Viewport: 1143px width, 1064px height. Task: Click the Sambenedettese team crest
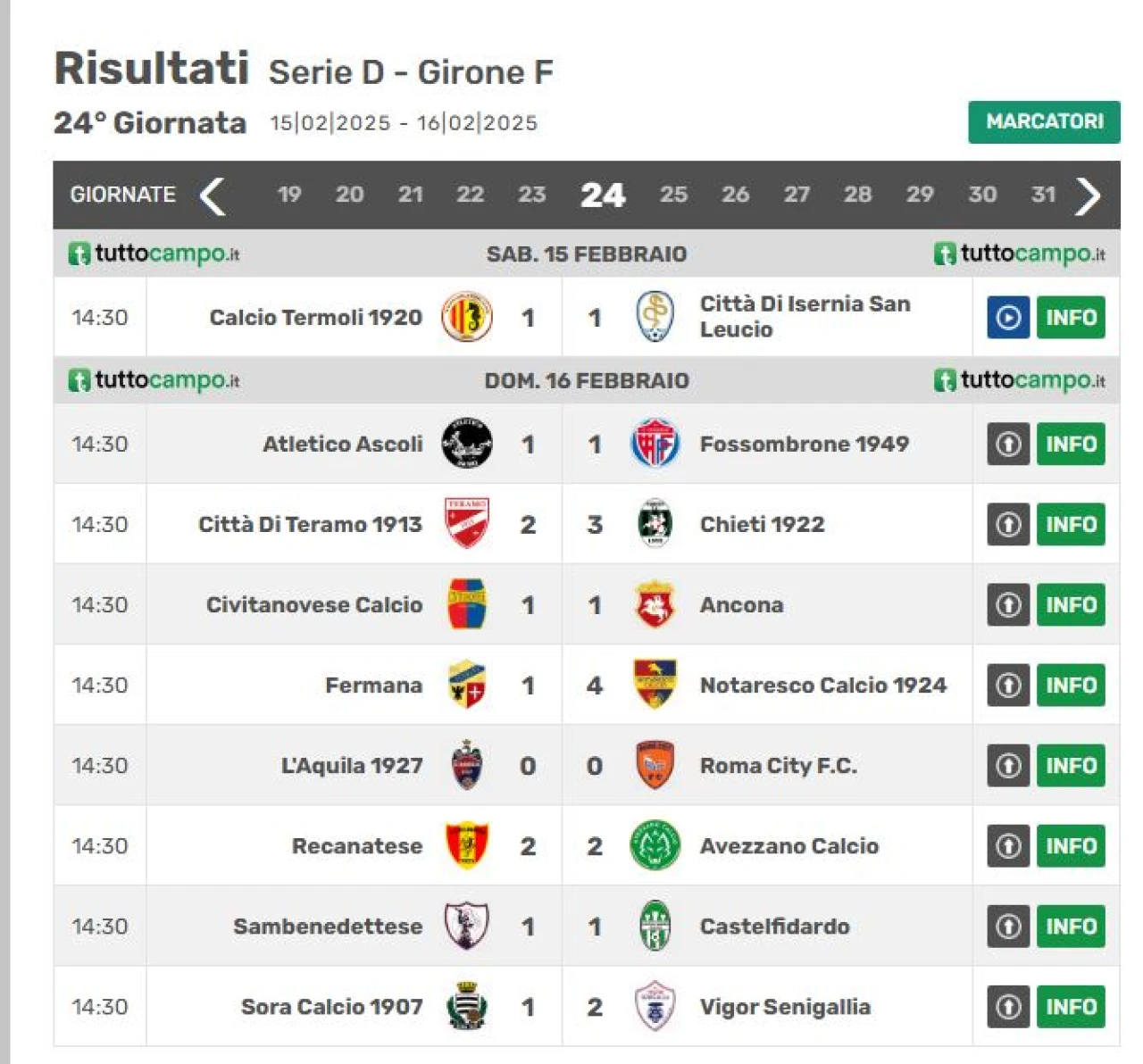pyautogui.click(x=467, y=926)
